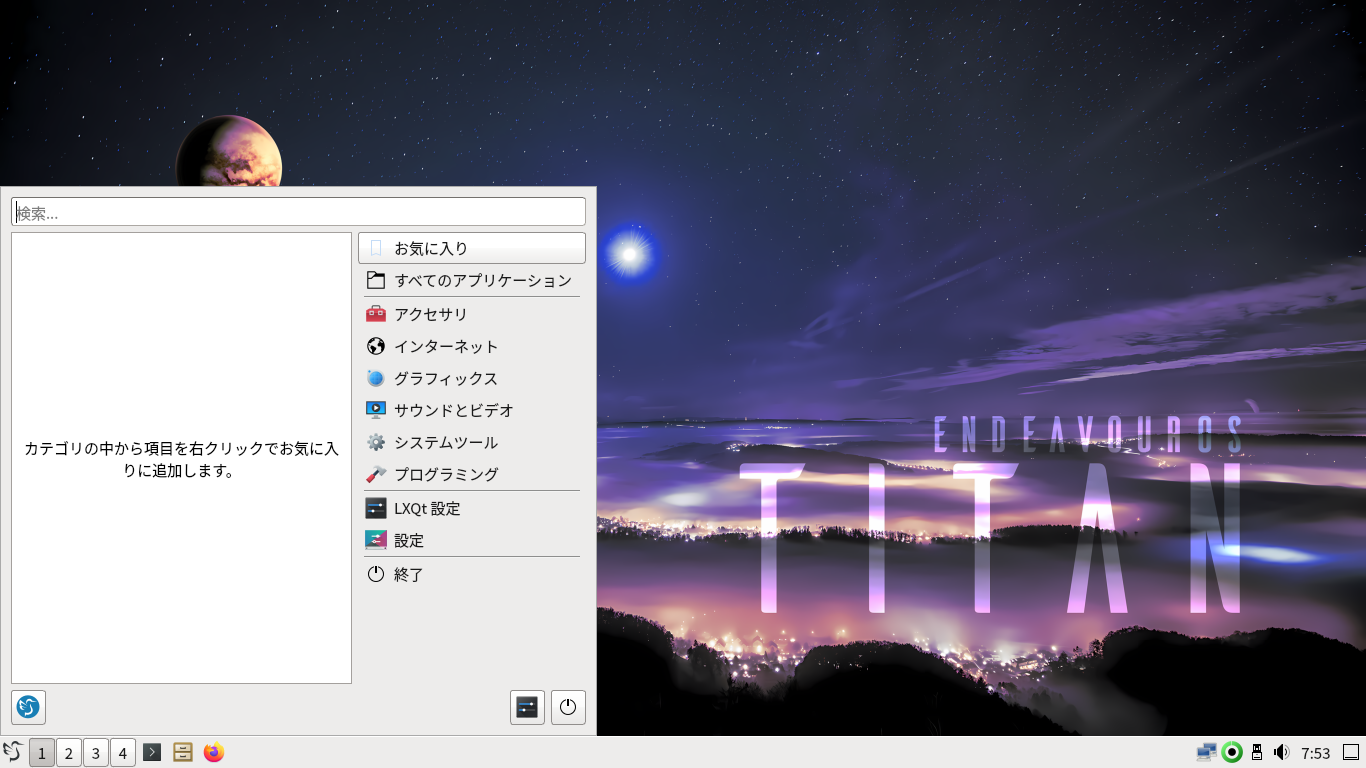Click the power leave button in the menu footer
This screenshot has height=768, width=1366.
pyautogui.click(x=568, y=707)
